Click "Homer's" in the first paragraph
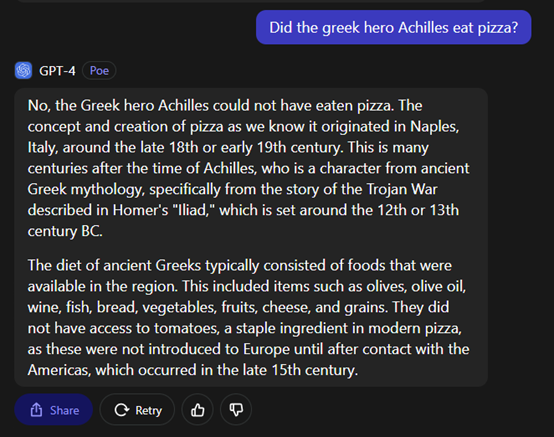Screen dimensions: 554x437 [141, 210]
